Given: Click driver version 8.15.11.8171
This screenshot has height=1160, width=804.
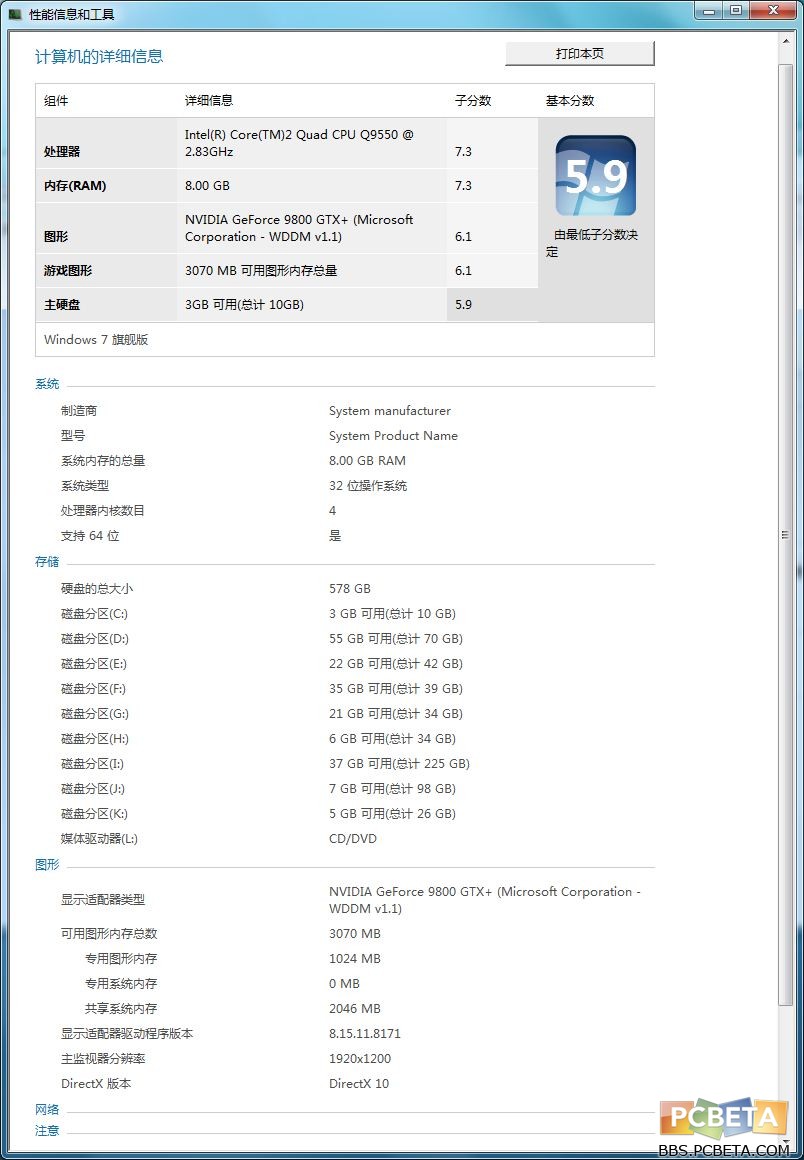Looking at the screenshot, I should pos(365,1033).
